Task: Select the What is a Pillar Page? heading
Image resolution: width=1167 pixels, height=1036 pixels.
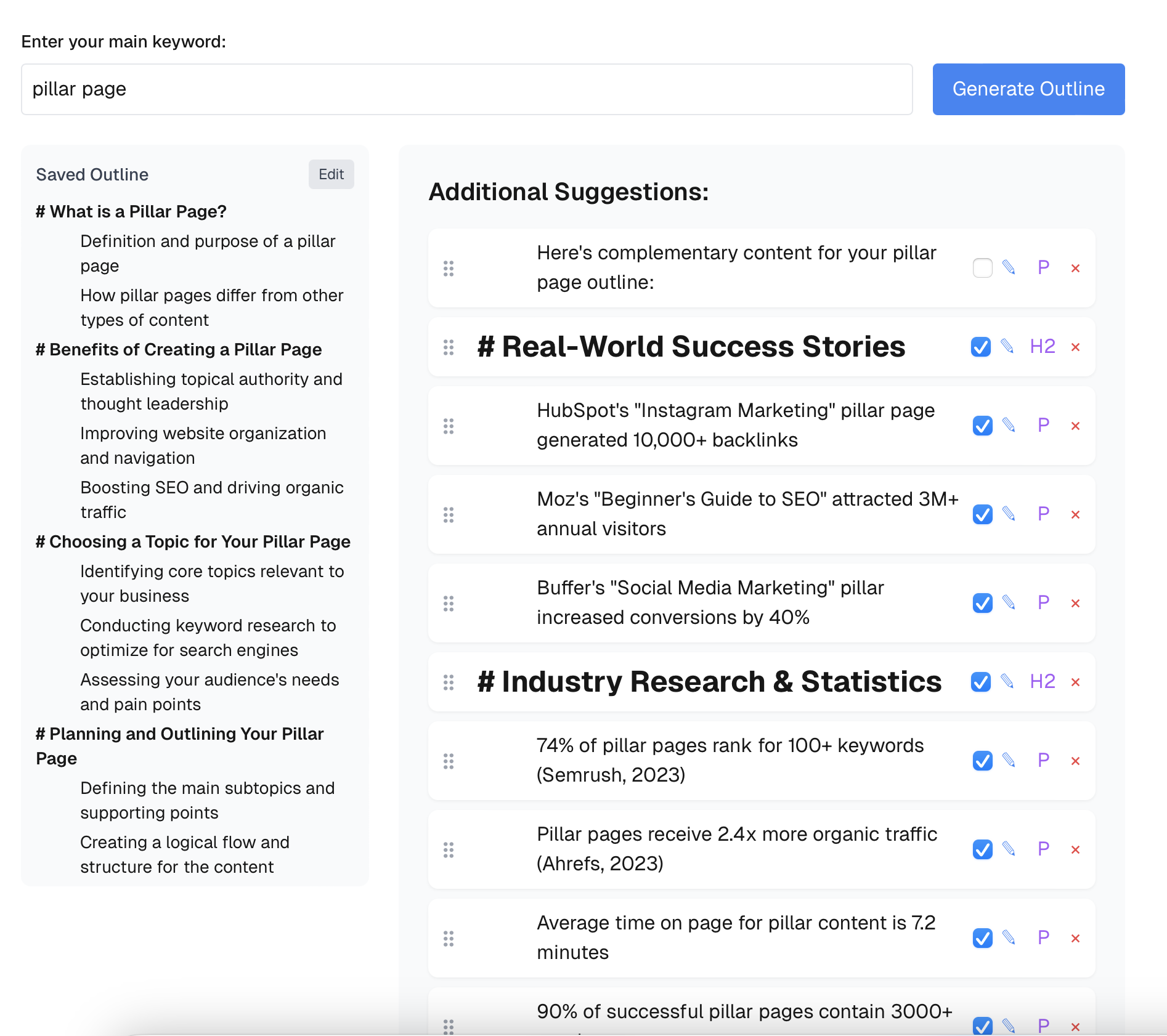Action: coord(131,211)
